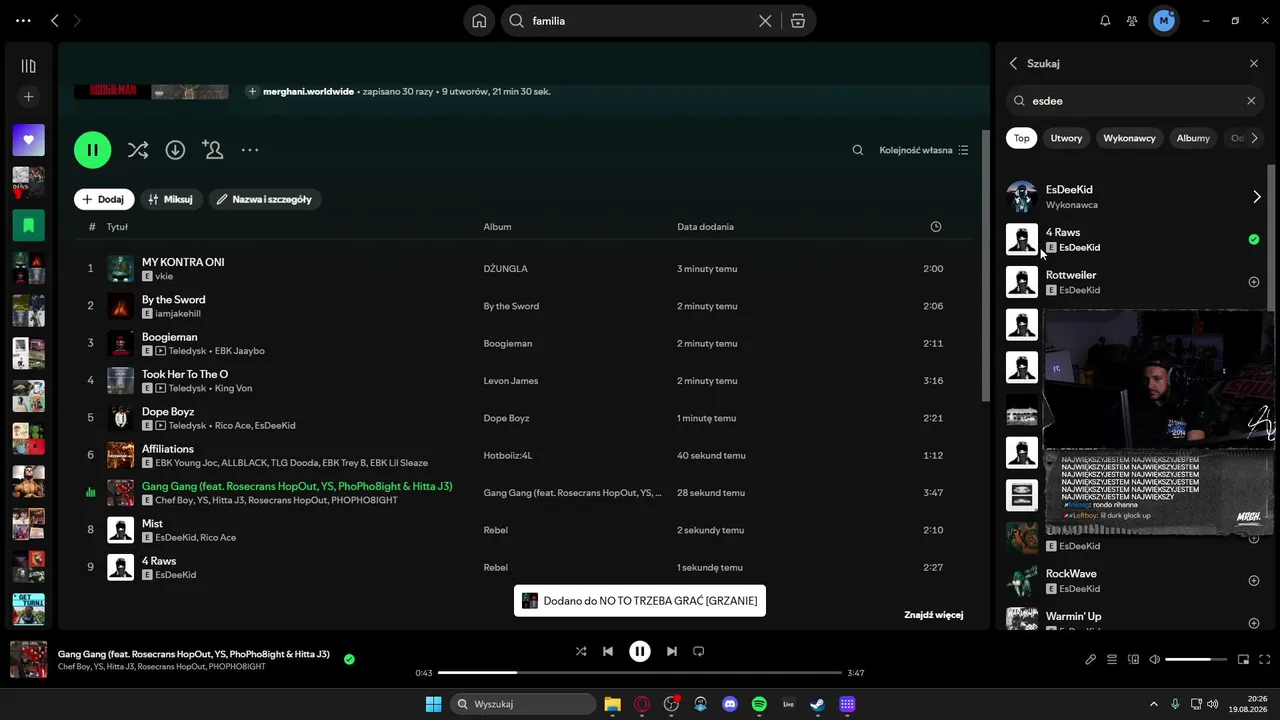Pause the playlist with the large green button

coord(92,150)
